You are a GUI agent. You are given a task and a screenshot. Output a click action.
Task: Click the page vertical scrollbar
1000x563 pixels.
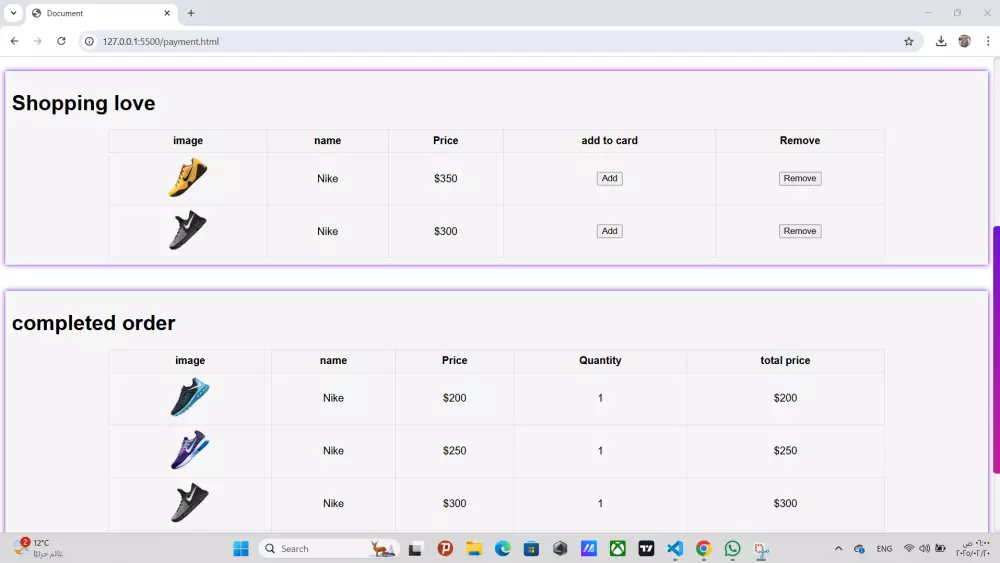996,349
